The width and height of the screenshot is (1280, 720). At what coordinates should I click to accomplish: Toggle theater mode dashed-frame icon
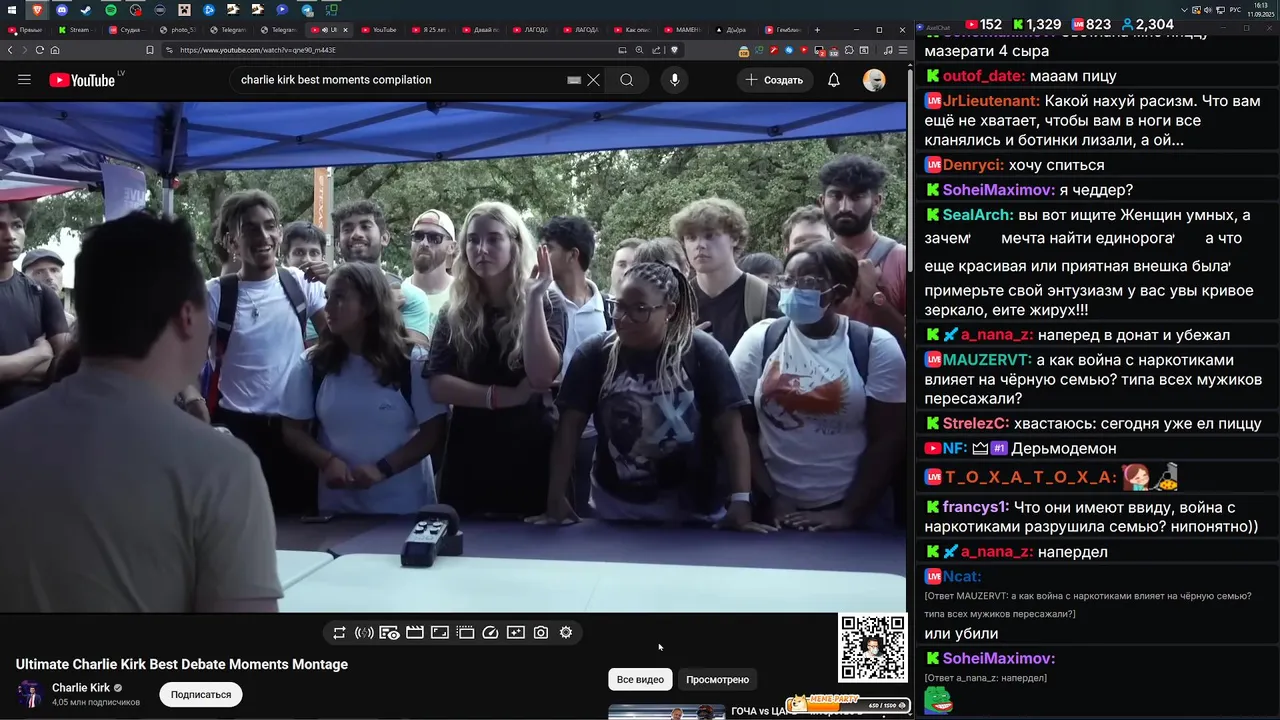point(465,633)
